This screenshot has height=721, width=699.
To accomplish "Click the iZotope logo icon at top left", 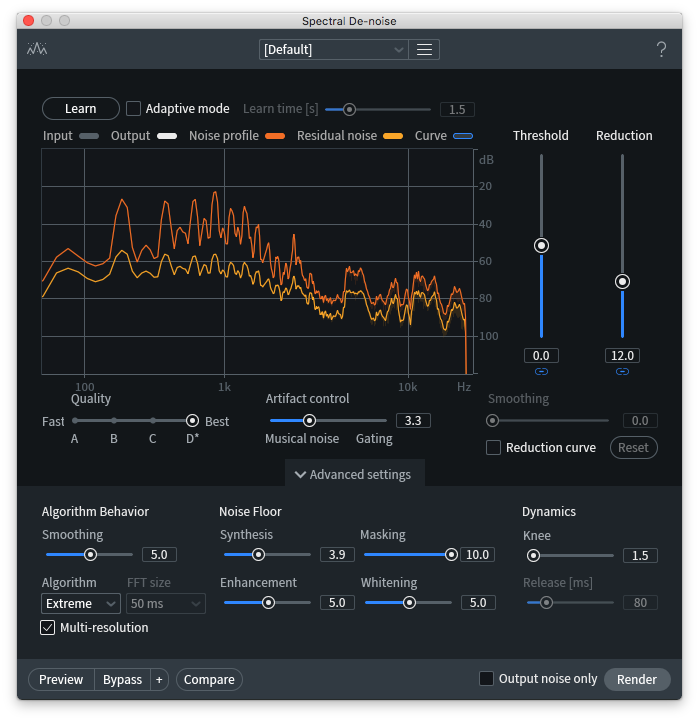I will pyautogui.click(x=37, y=49).
